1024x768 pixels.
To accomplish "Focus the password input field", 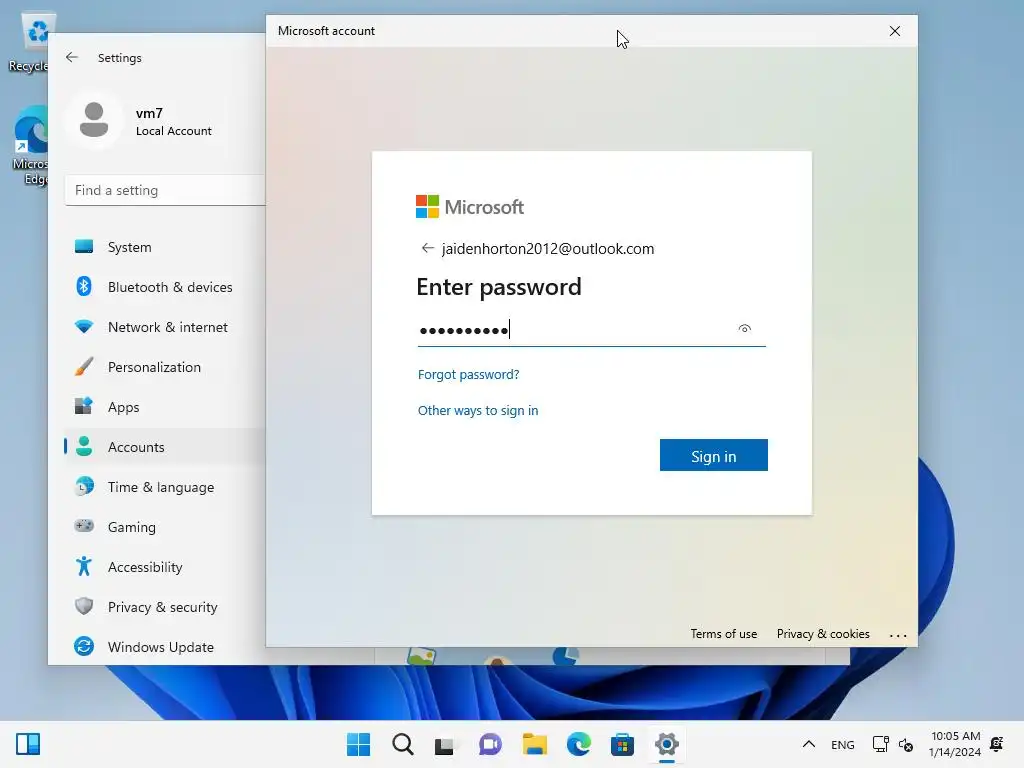I will (591, 329).
